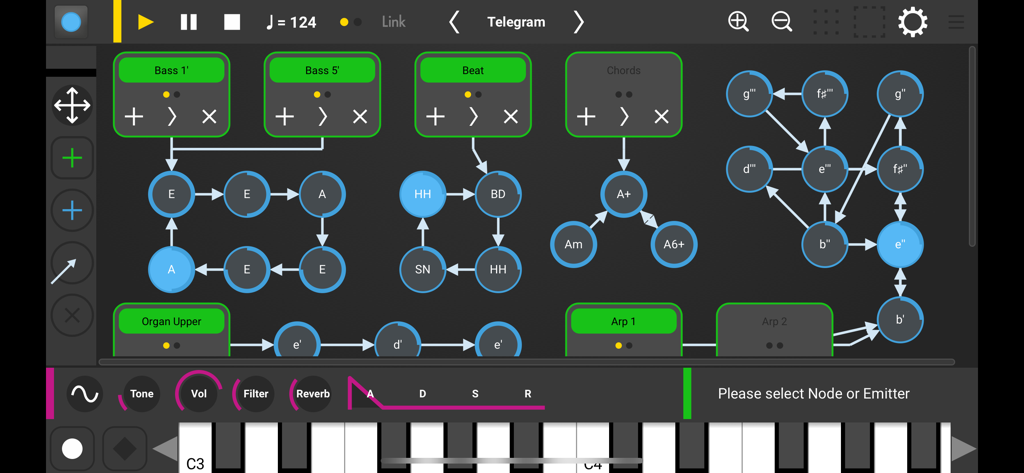Click the diamond button beside record
The height and width of the screenshot is (473, 1024).
pos(124,449)
